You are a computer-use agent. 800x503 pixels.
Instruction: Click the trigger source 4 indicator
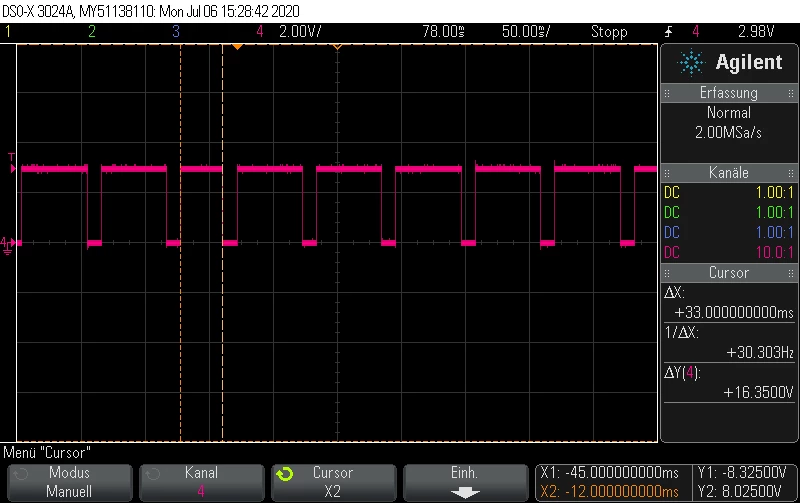[695, 32]
